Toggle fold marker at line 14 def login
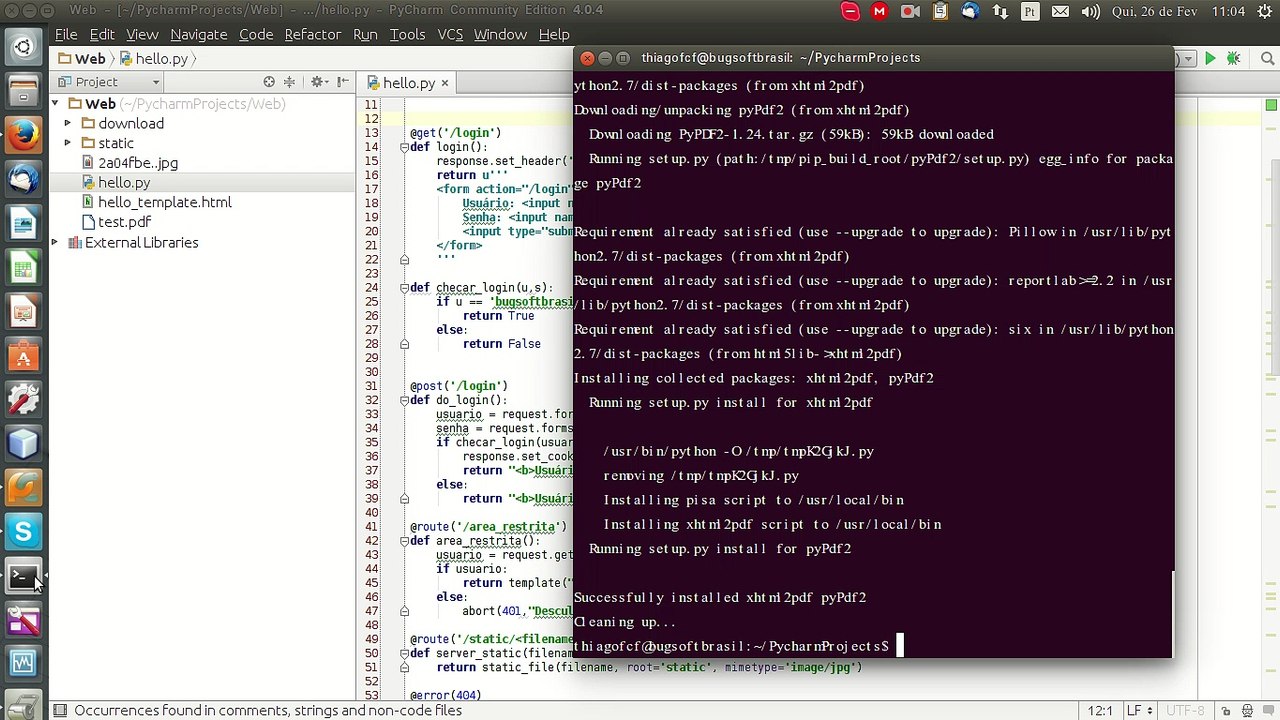This screenshot has width=1280, height=720. [x=404, y=147]
